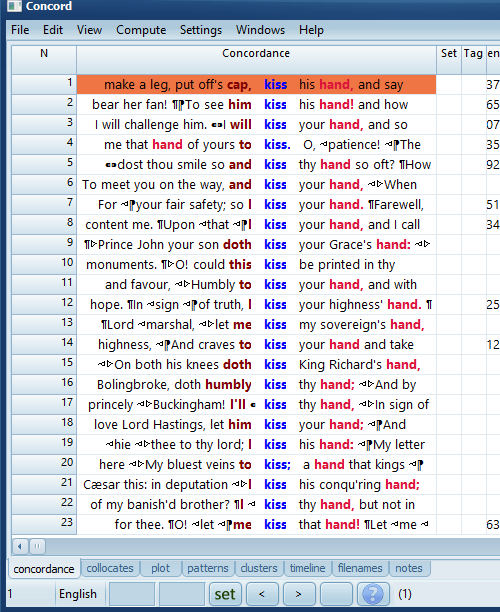Click the Concord application icon in title bar

coord(14,6)
